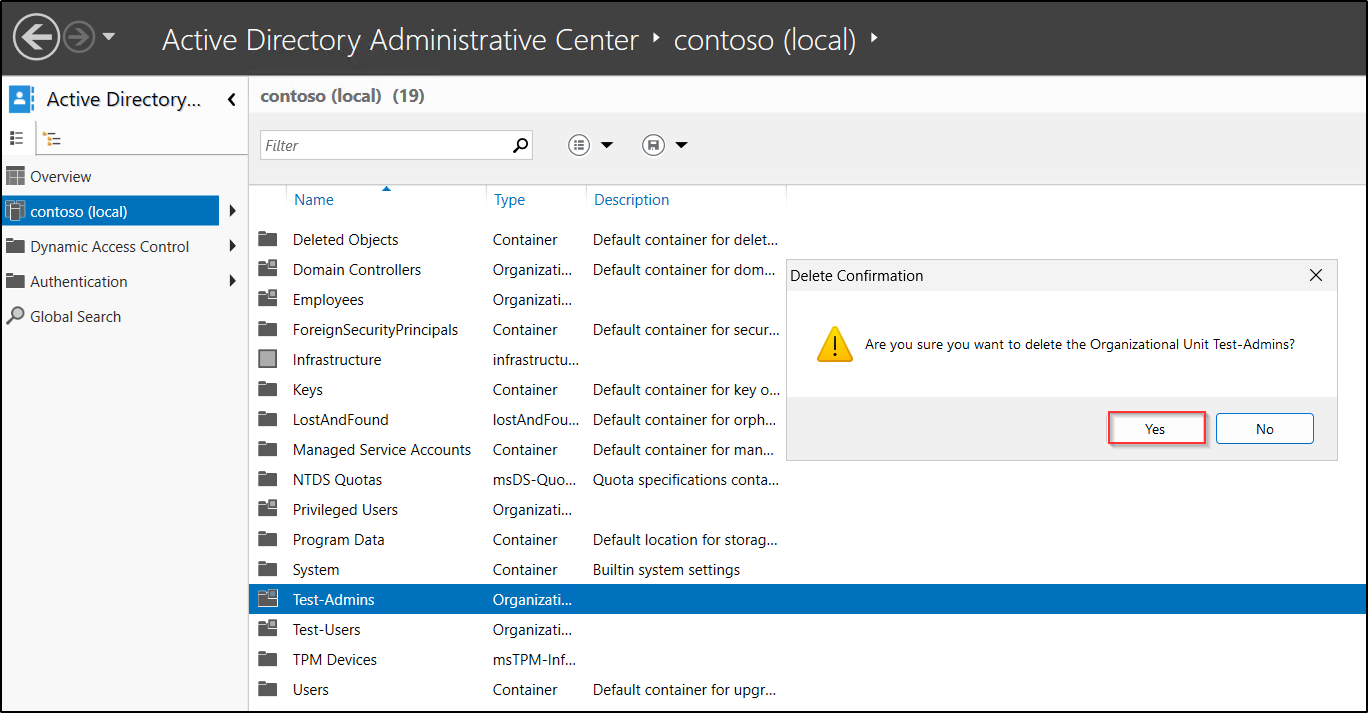Viewport: 1368px width, 713px height.
Task: Open the save query dropdown arrow
Action: (x=681, y=144)
